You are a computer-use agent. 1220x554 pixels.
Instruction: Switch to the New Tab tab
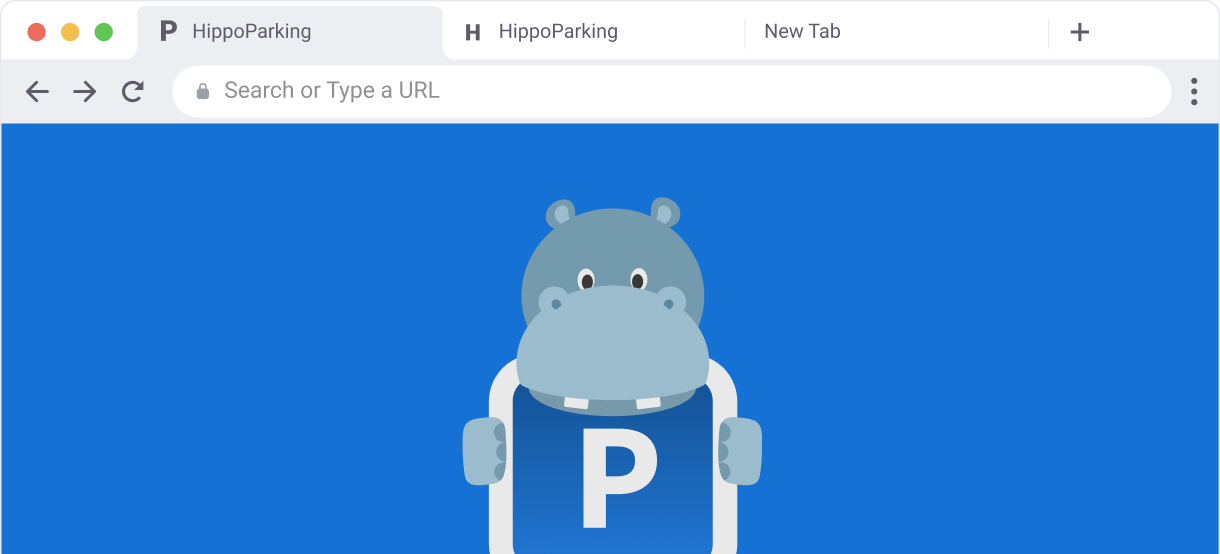pos(897,32)
